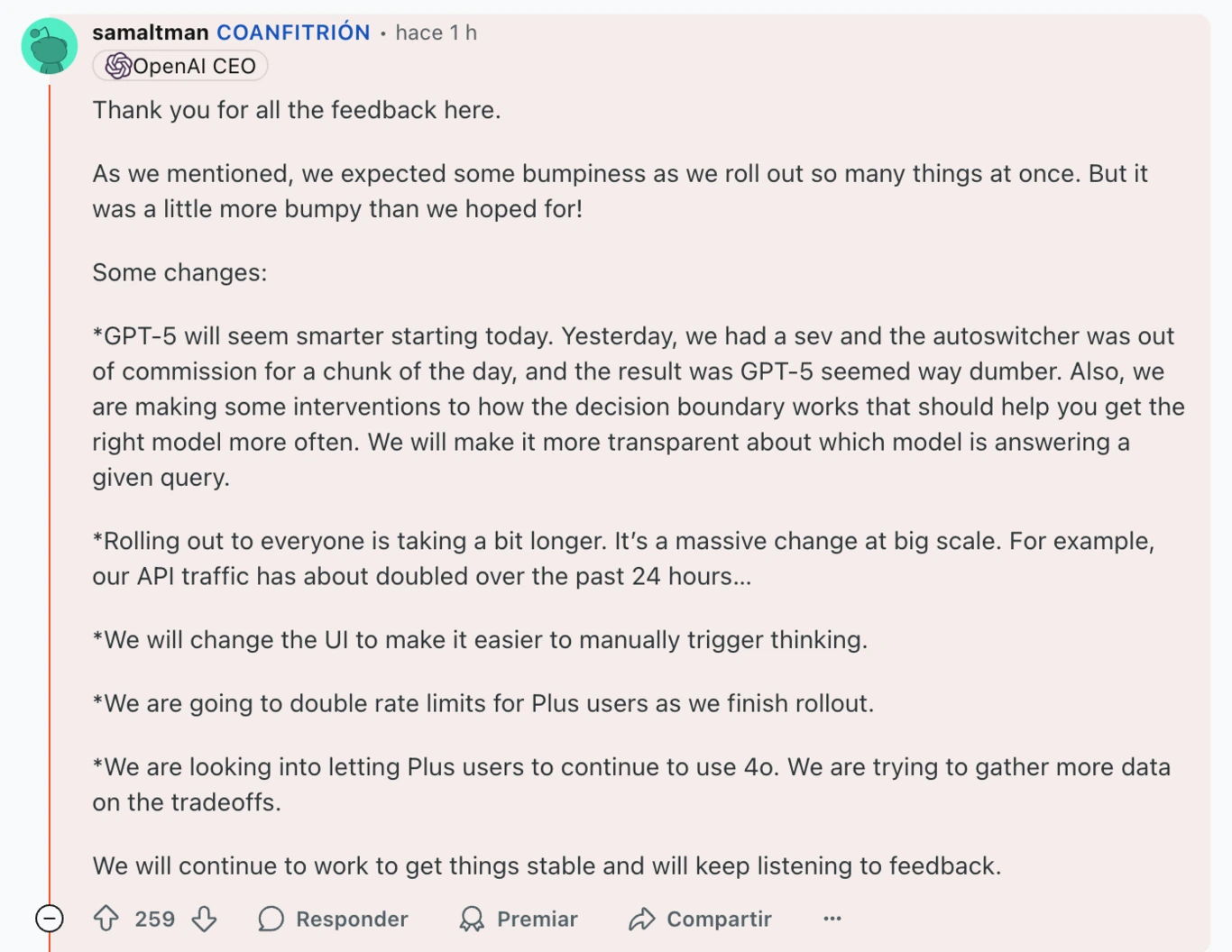Downvote the comment with the down arrow
The height and width of the screenshot is (952, 1232).
click(x=205, y=919)
